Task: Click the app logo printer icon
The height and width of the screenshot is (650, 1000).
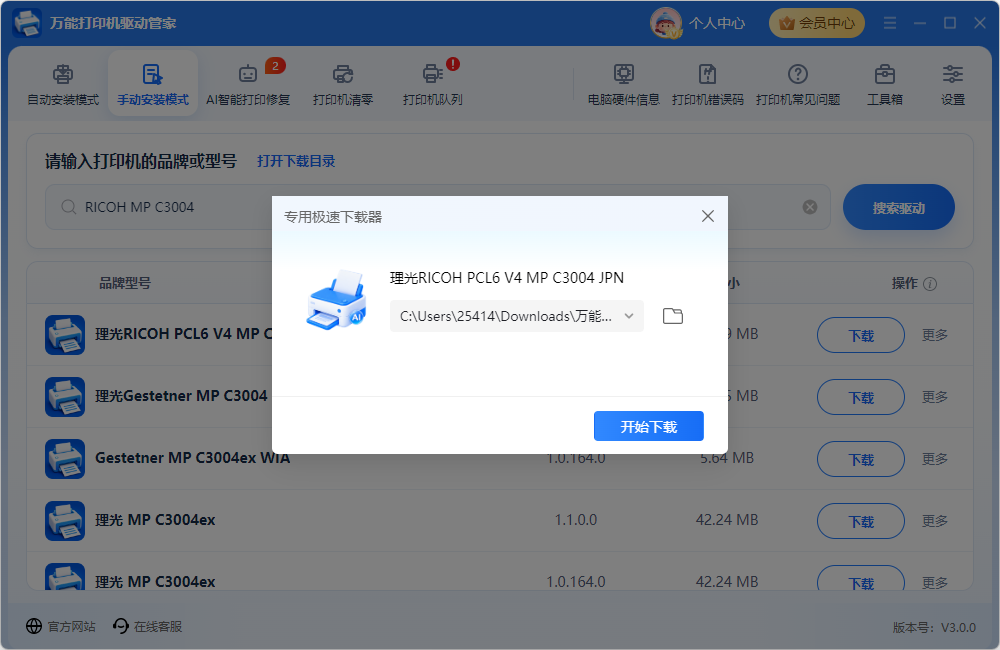Action: pos(27,23)
